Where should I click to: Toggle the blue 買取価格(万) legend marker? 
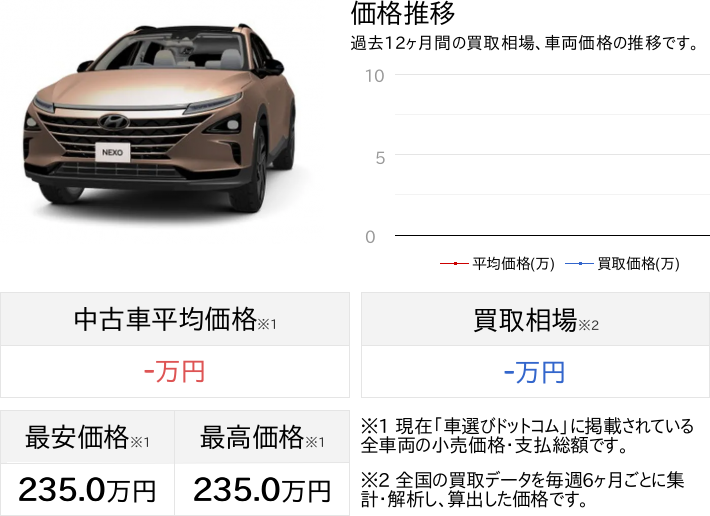click(x=580, y=263)
